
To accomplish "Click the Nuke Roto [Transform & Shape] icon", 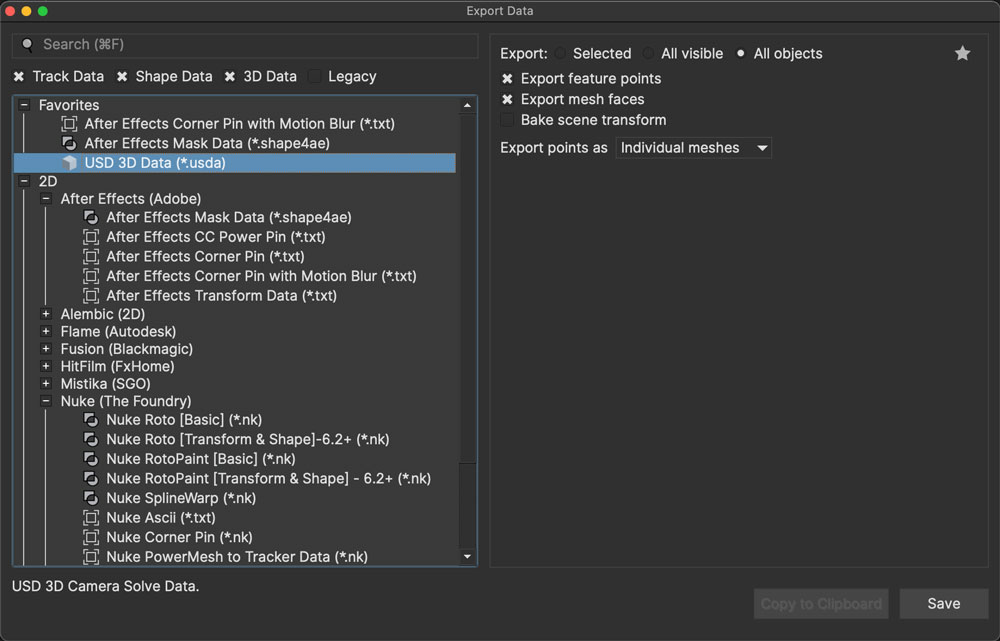I will tap(91, 439).
